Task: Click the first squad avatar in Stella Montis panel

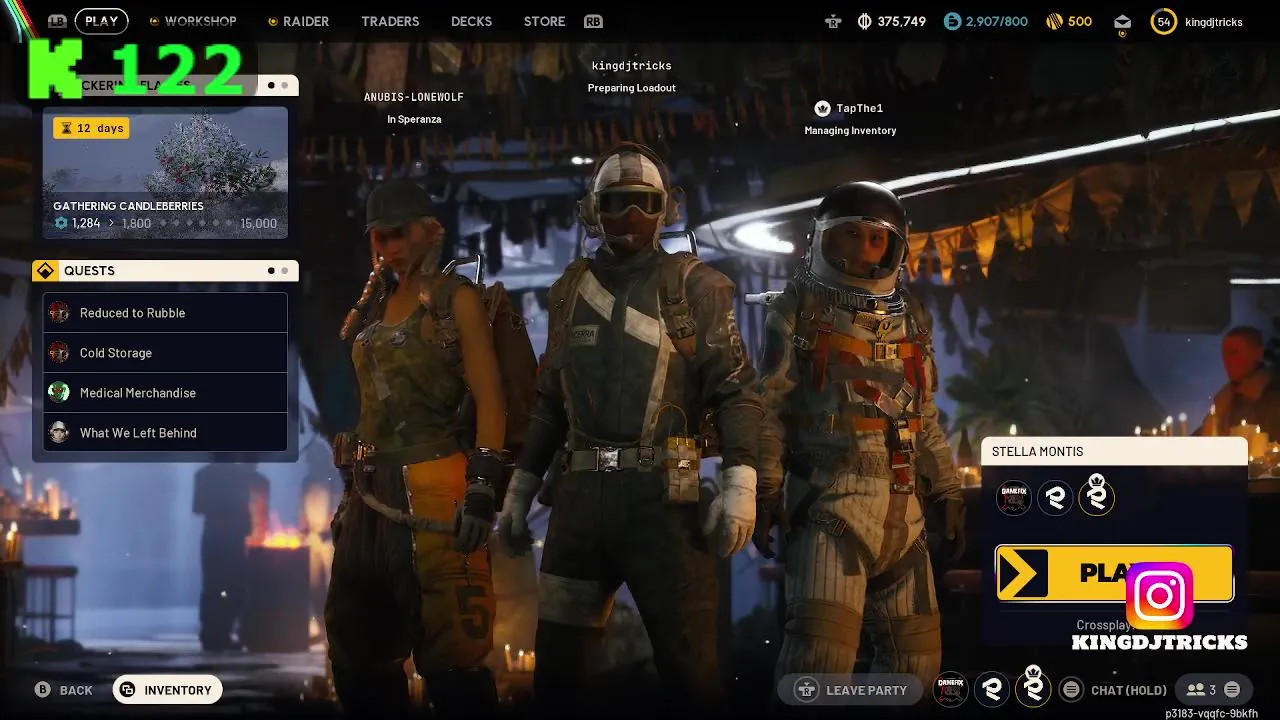Action: (x=1014, y=497)
